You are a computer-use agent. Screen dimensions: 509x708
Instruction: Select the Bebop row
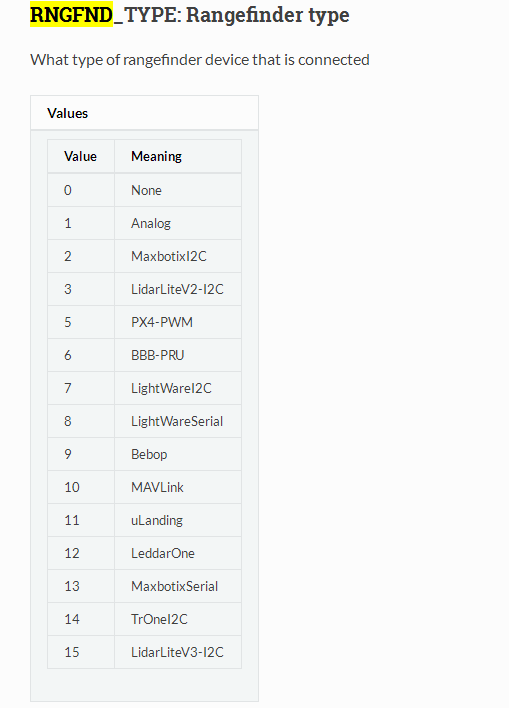(x=145, y=454)
